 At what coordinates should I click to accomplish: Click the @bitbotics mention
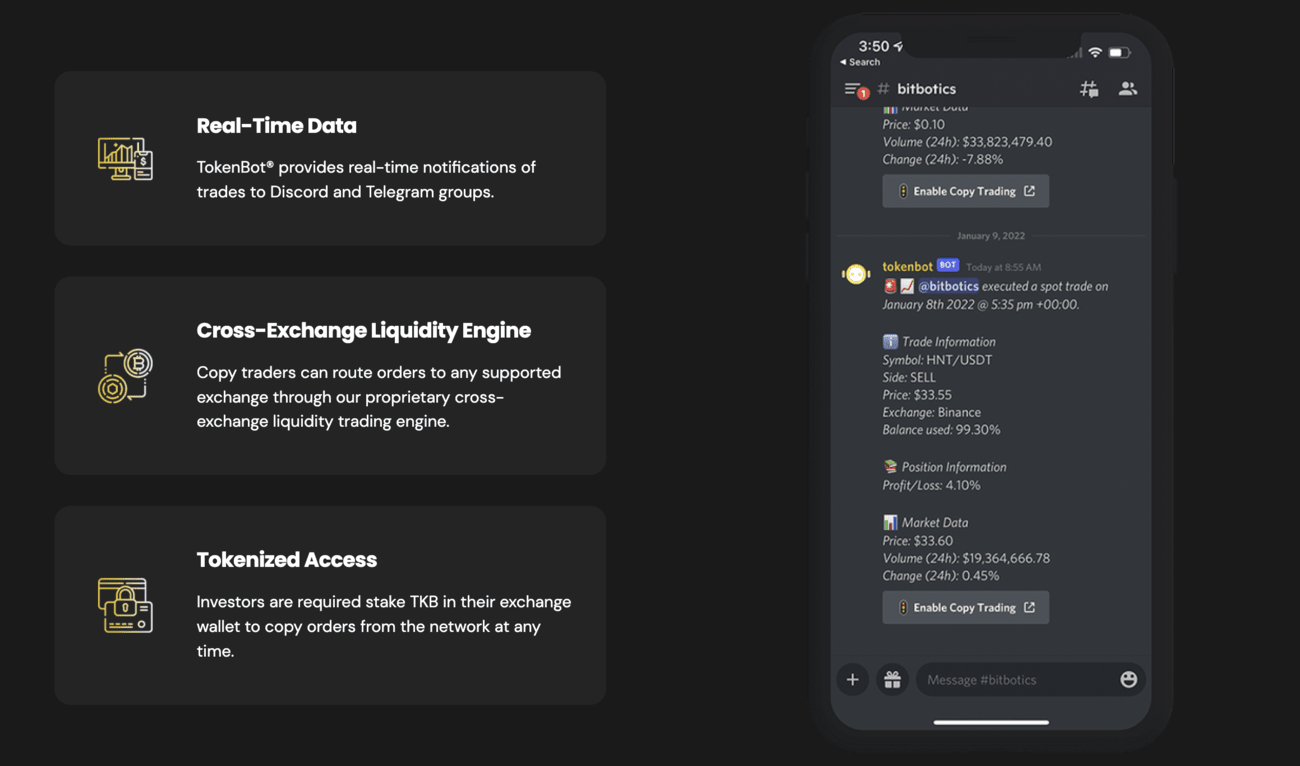pyautogui.click(x=948, y=286)
